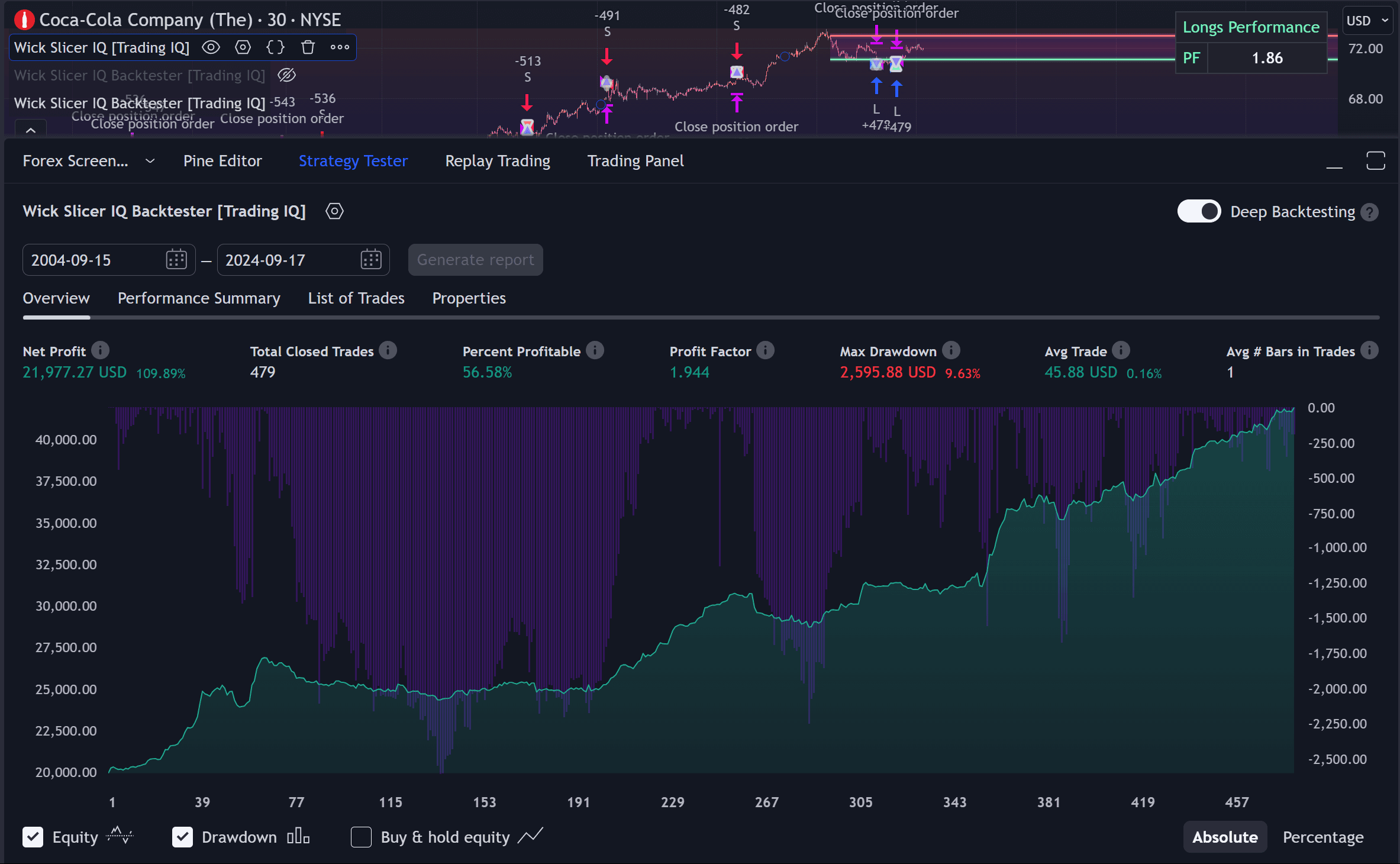This screenshot has width=1400, height=864.
Task: Show info for Net Profit
Action: [101, 351]
